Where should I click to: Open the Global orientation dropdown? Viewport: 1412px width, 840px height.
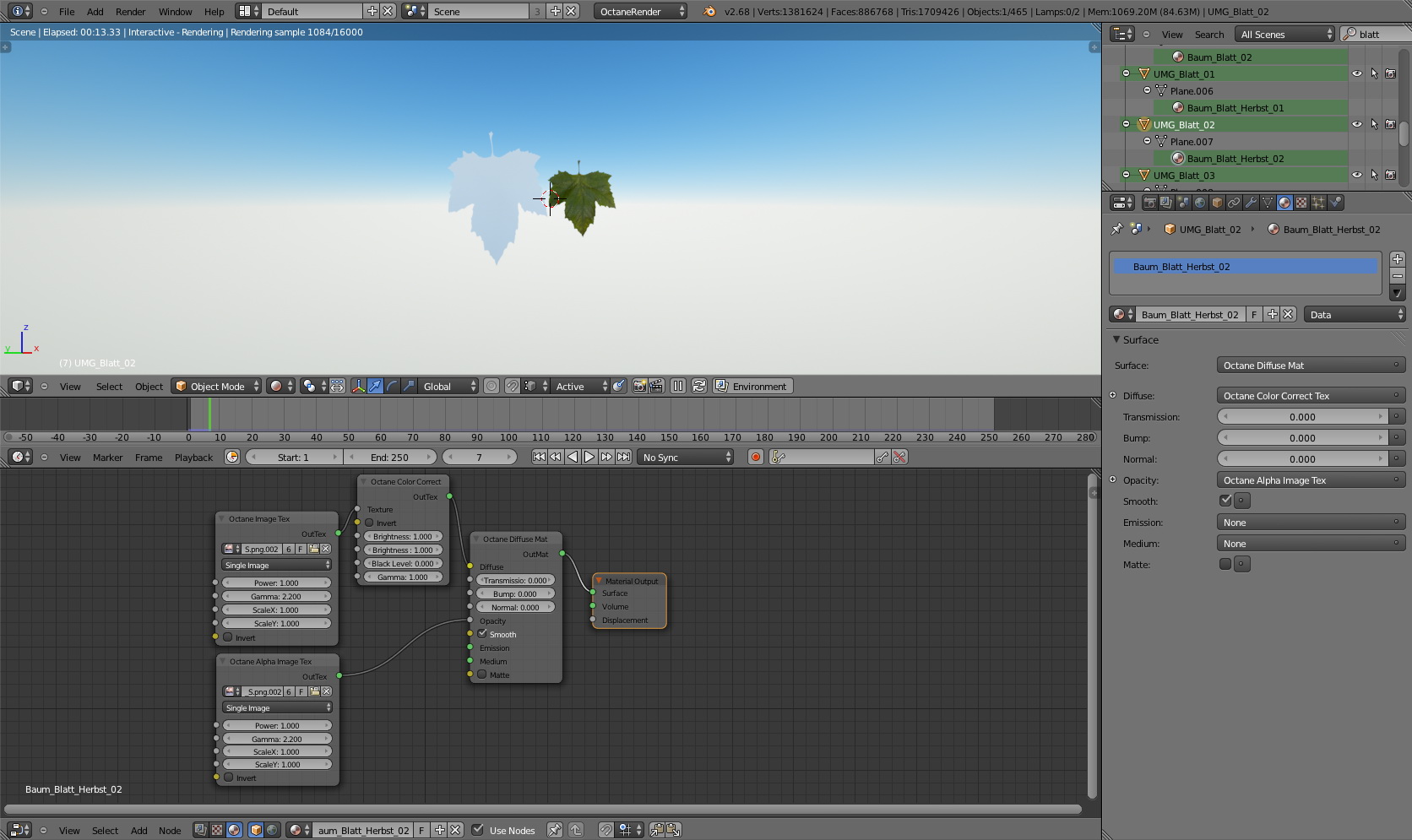448,386
